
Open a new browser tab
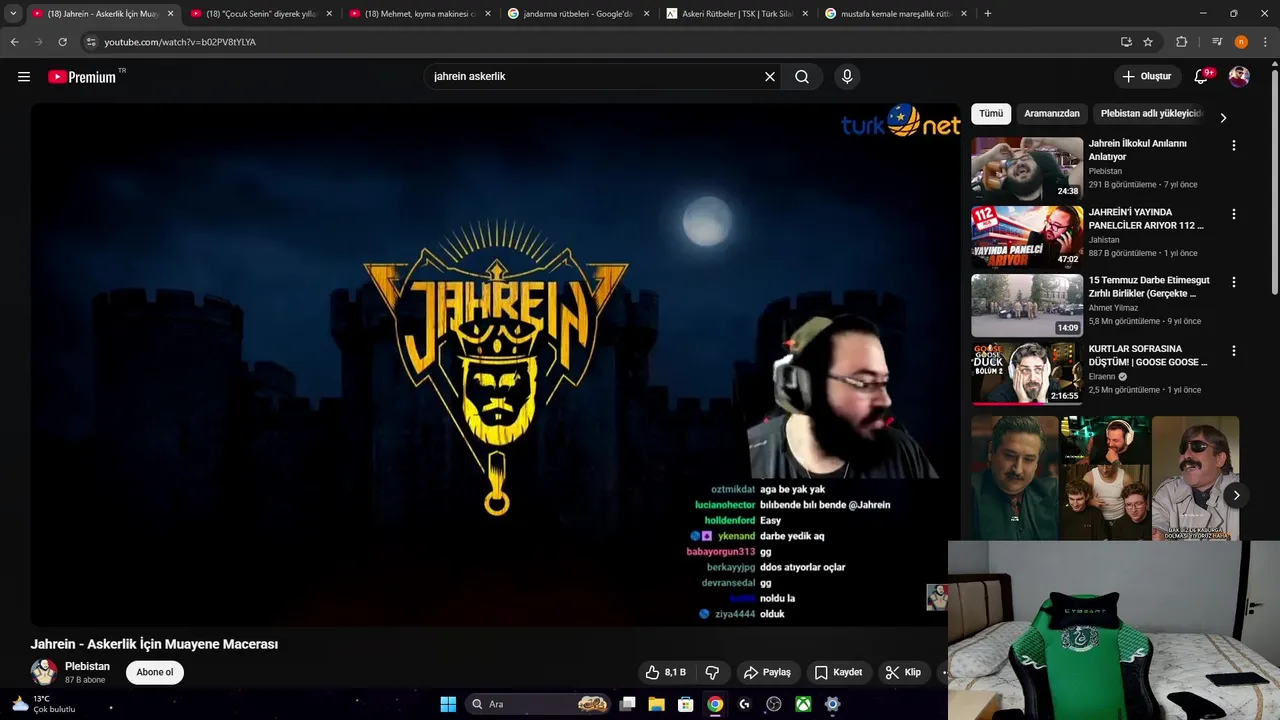(x=988, y=14)
